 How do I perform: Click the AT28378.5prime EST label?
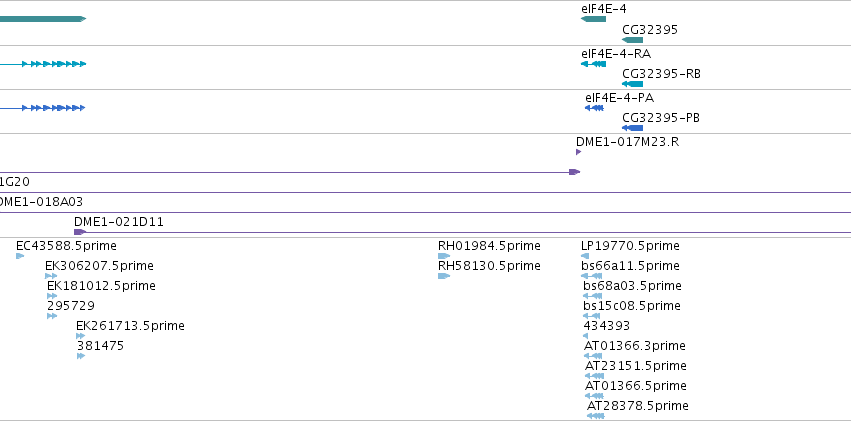(x=638, y=406)
